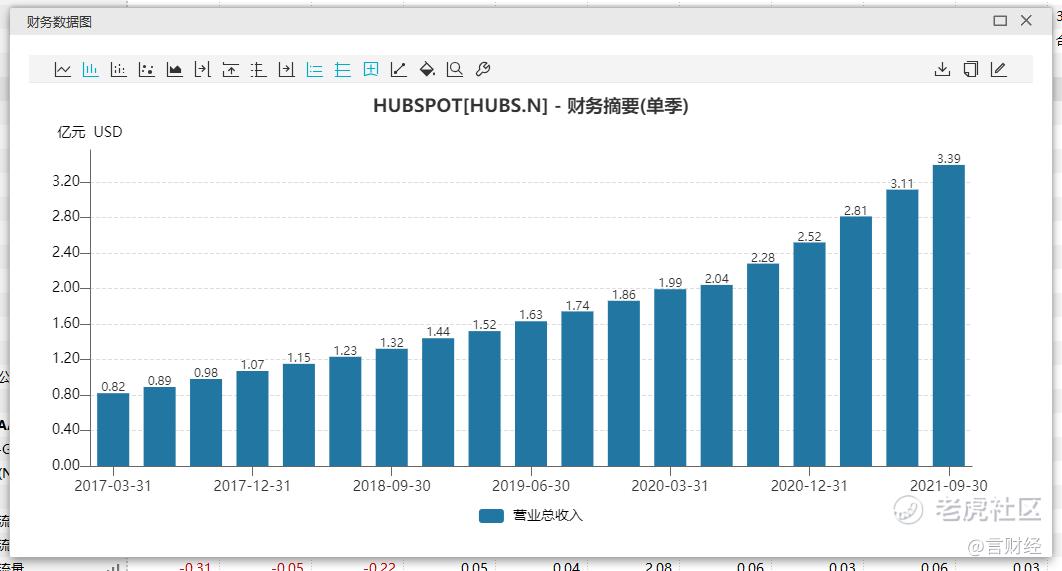Open the paint bucket color fill tool
Viewport: 1062px width, 571px height.
[427, 69]
